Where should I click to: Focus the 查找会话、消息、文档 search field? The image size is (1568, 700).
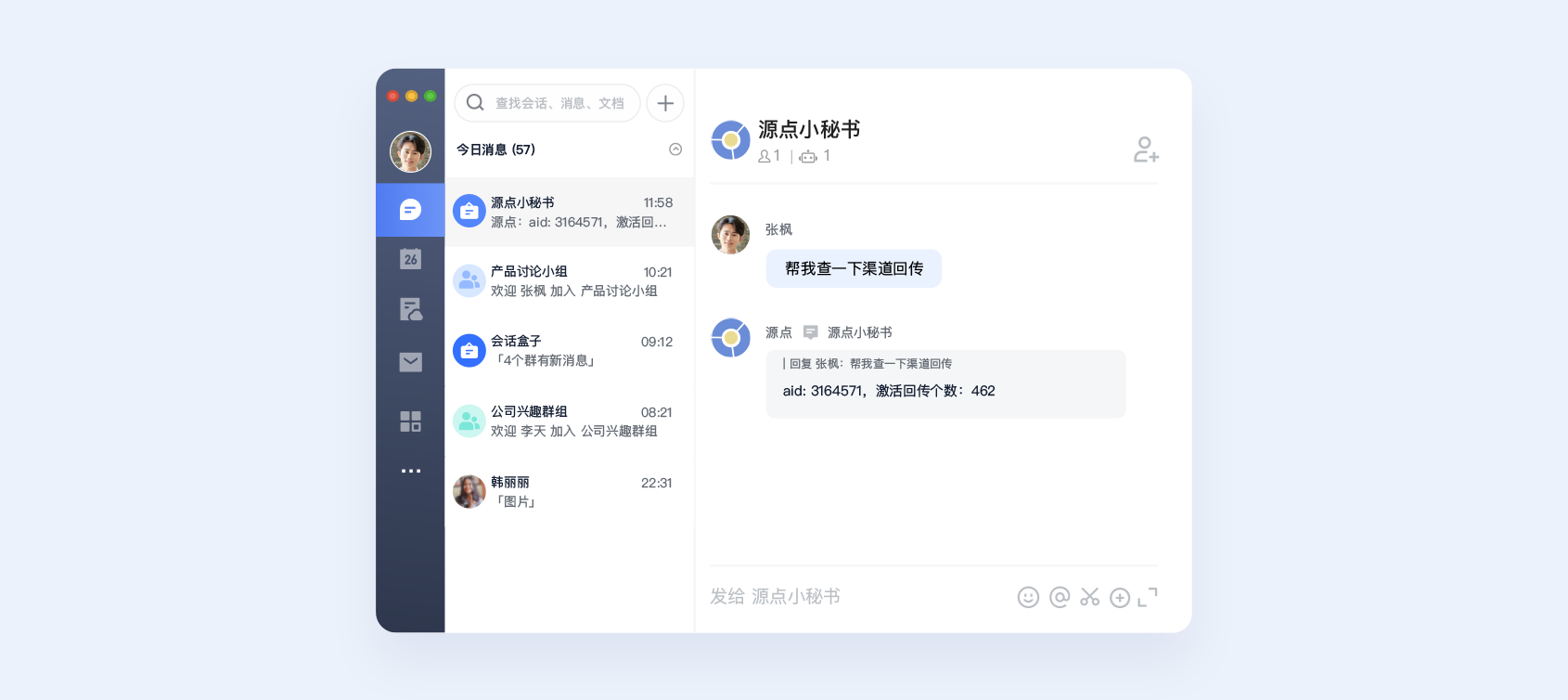pos(547,103)
